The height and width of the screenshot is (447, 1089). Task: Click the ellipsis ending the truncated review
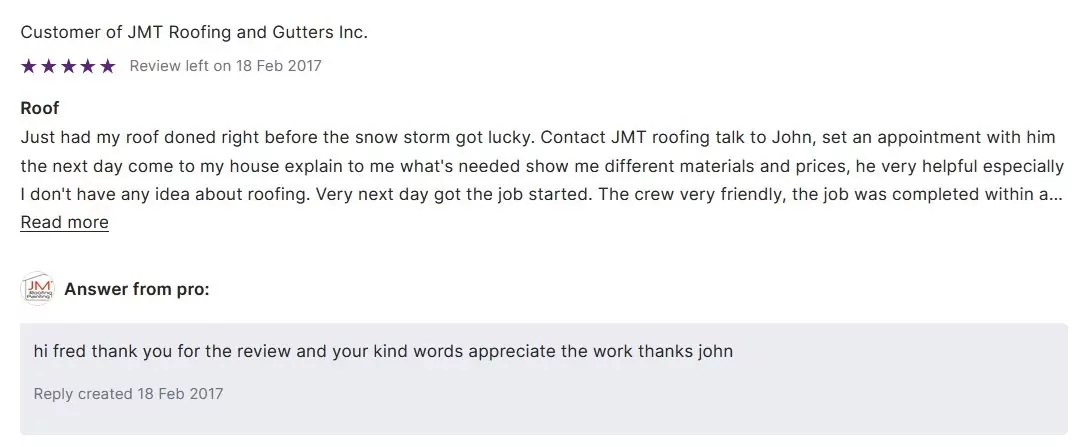click(x=1056, y=194)
